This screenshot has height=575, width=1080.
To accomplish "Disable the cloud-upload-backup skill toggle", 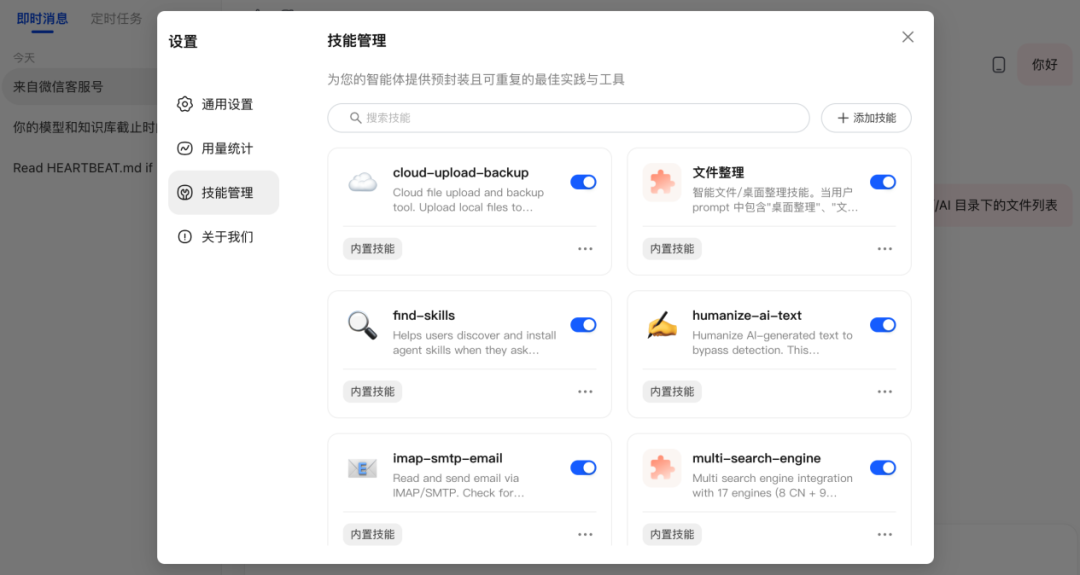I will coord(583,182).
